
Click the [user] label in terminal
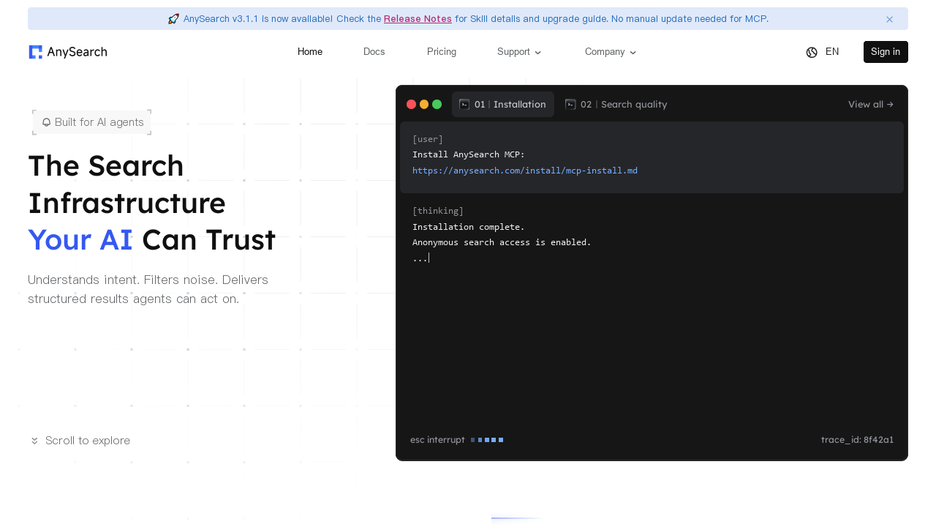[x=427, y=139]
